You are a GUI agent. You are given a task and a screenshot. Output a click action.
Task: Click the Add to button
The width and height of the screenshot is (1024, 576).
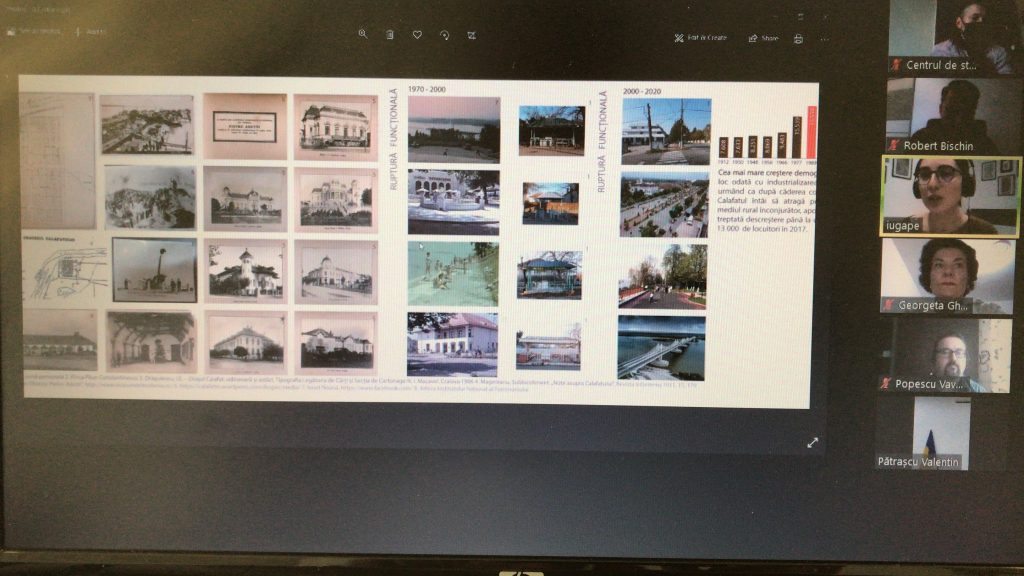click(91, 31)
